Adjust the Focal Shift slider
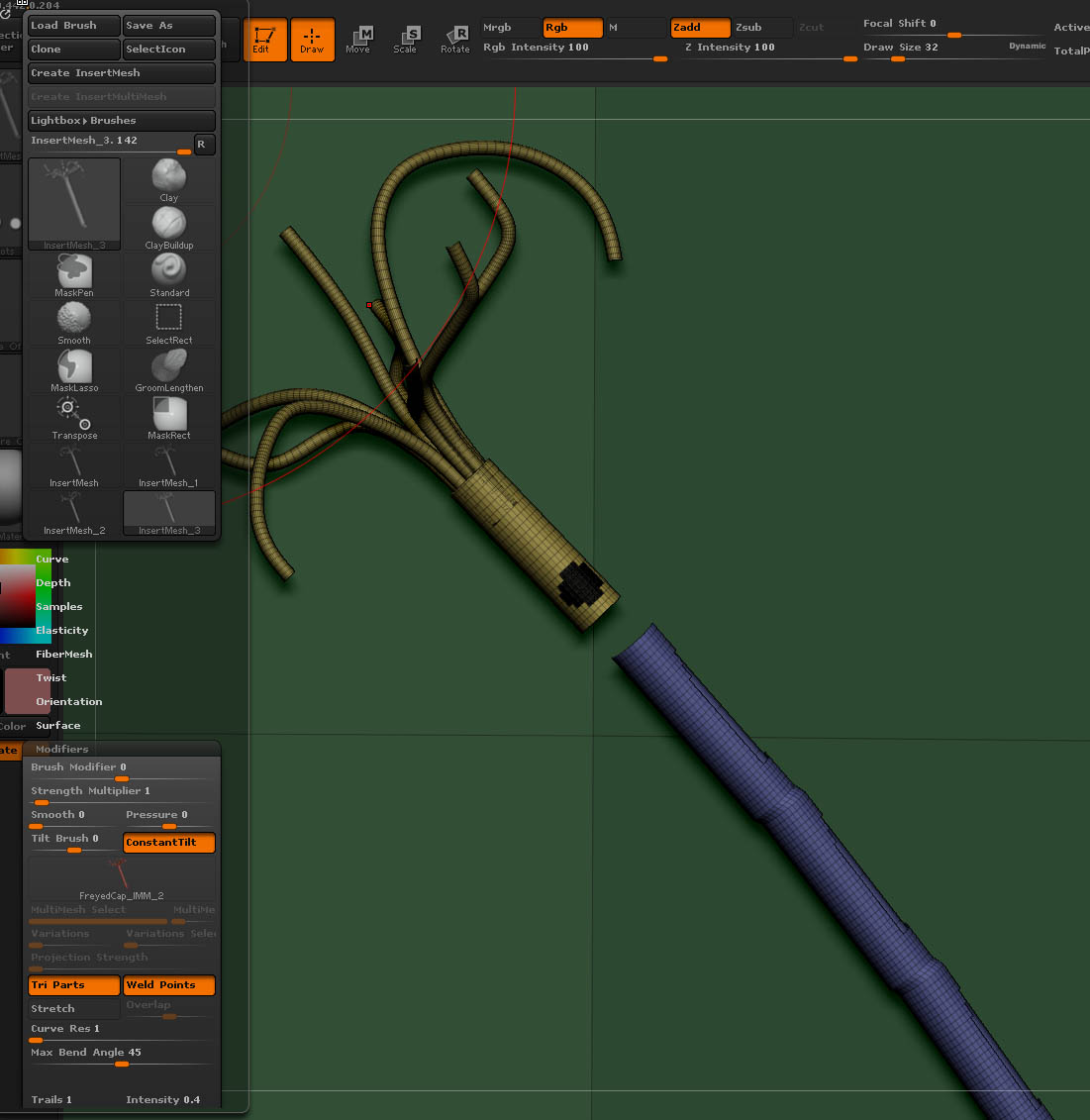Viewport: 1090px width, 1120px height. pos(953,27)
